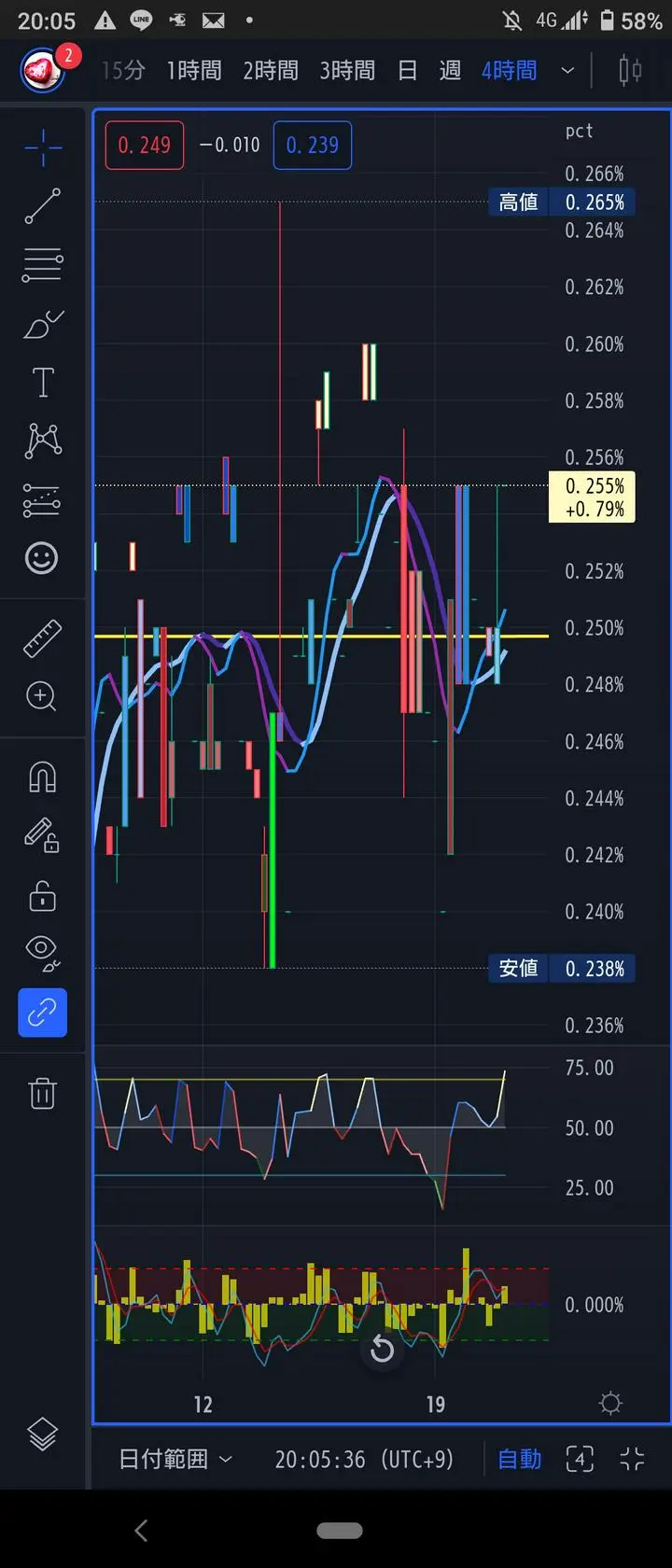Select the brush drawing tool

tap(43, 324)
